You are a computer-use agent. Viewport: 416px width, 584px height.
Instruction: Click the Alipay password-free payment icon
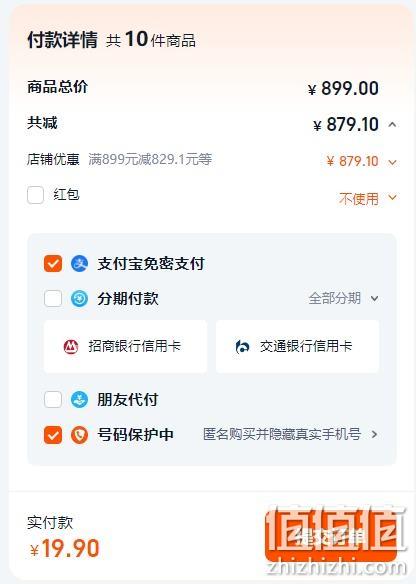(x=79, y=264)
